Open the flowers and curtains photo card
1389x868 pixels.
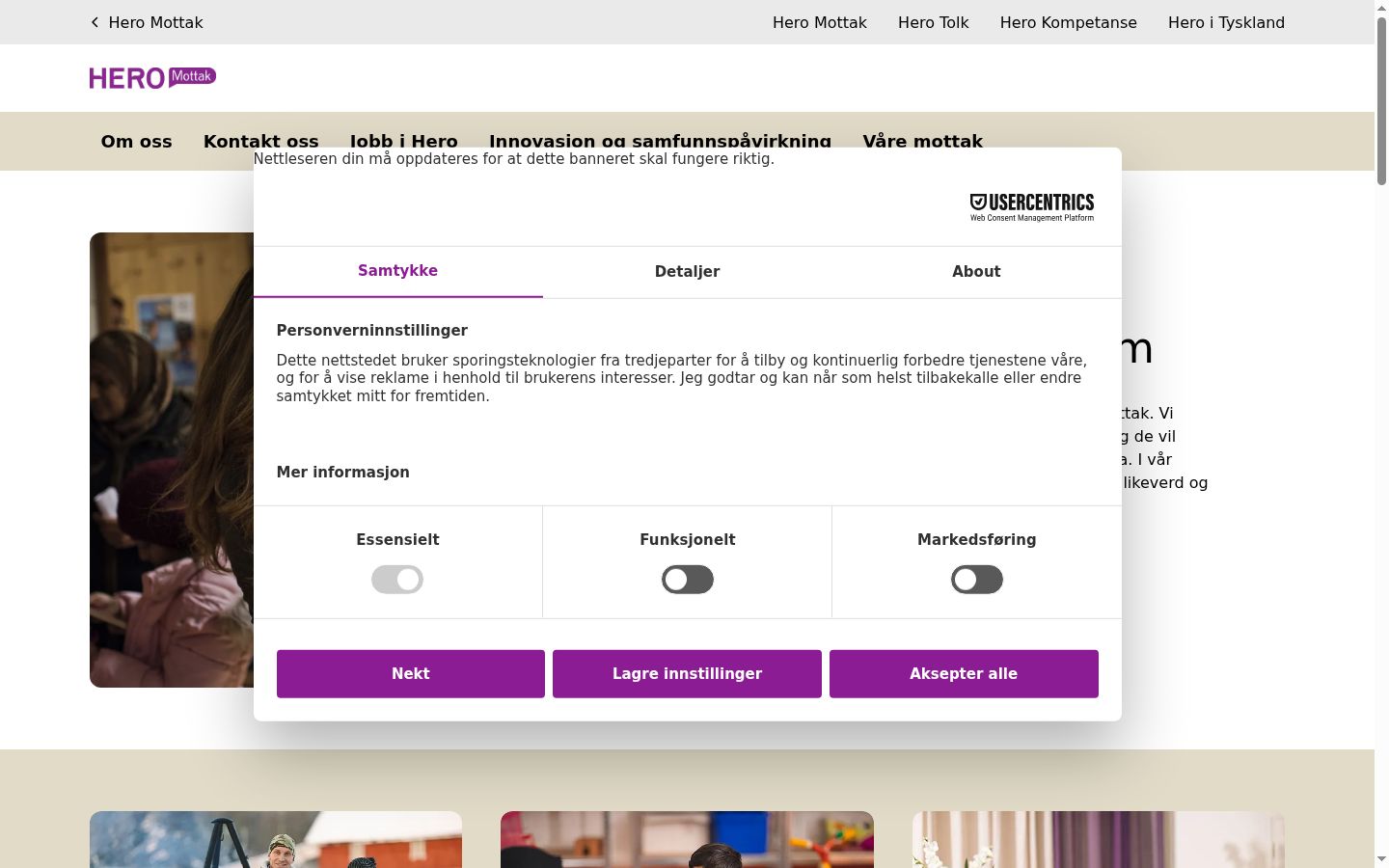pyautogui.click(x=1099, y=839)
